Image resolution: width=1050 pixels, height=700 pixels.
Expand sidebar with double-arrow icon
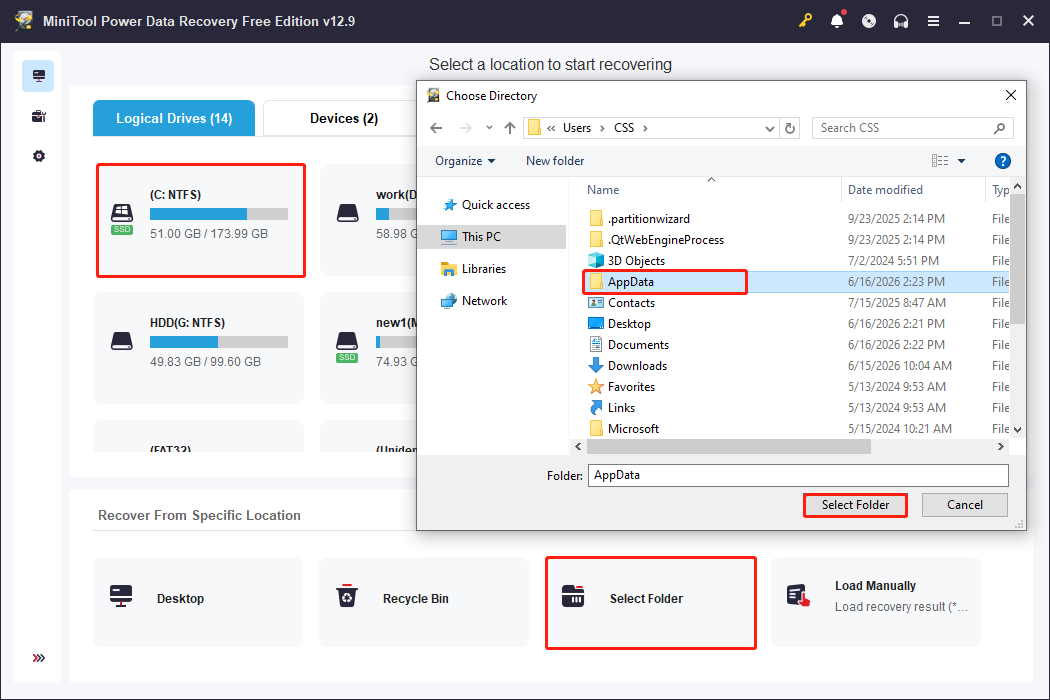pos(39,658)
